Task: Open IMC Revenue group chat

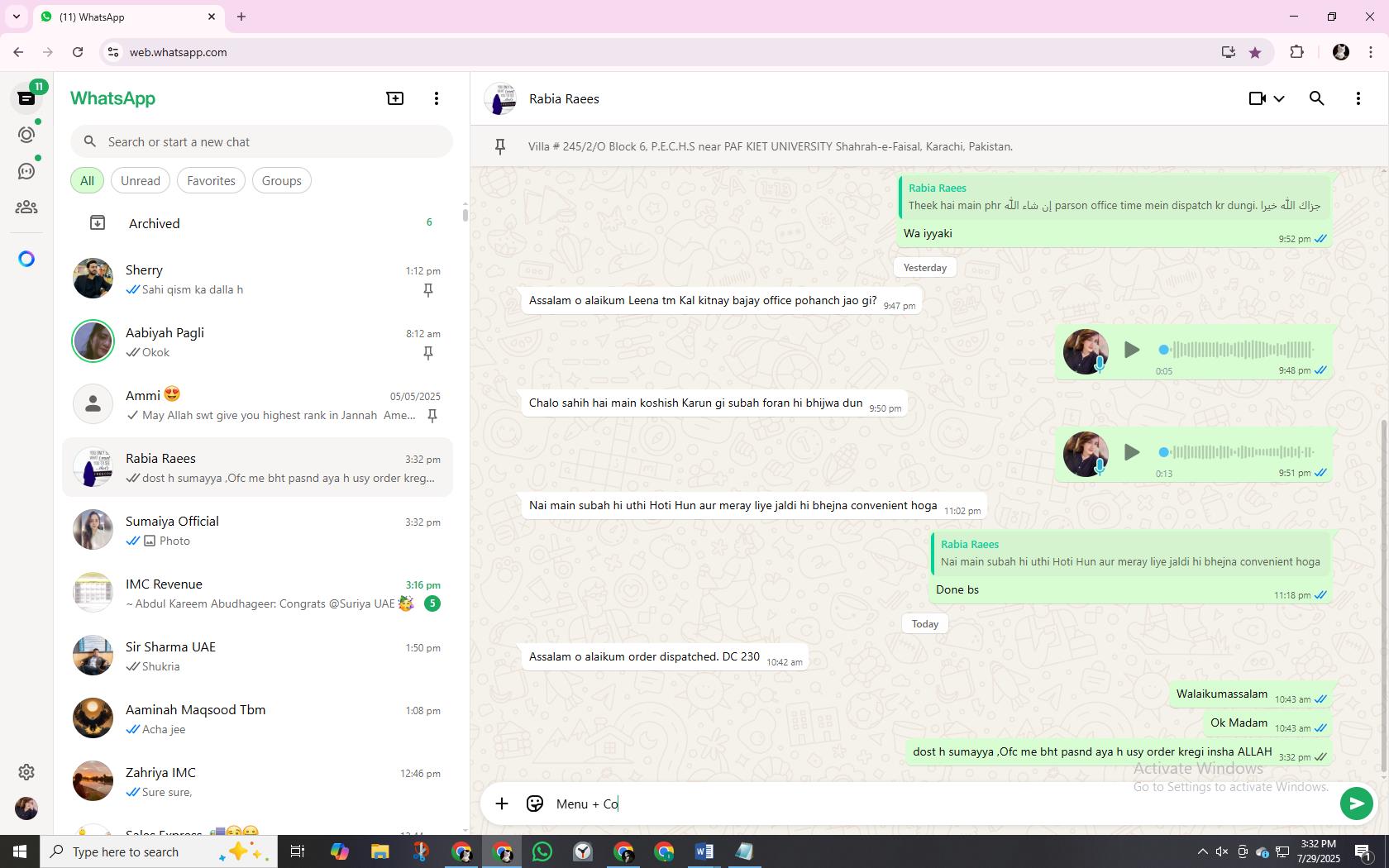Action: (258, 594)
